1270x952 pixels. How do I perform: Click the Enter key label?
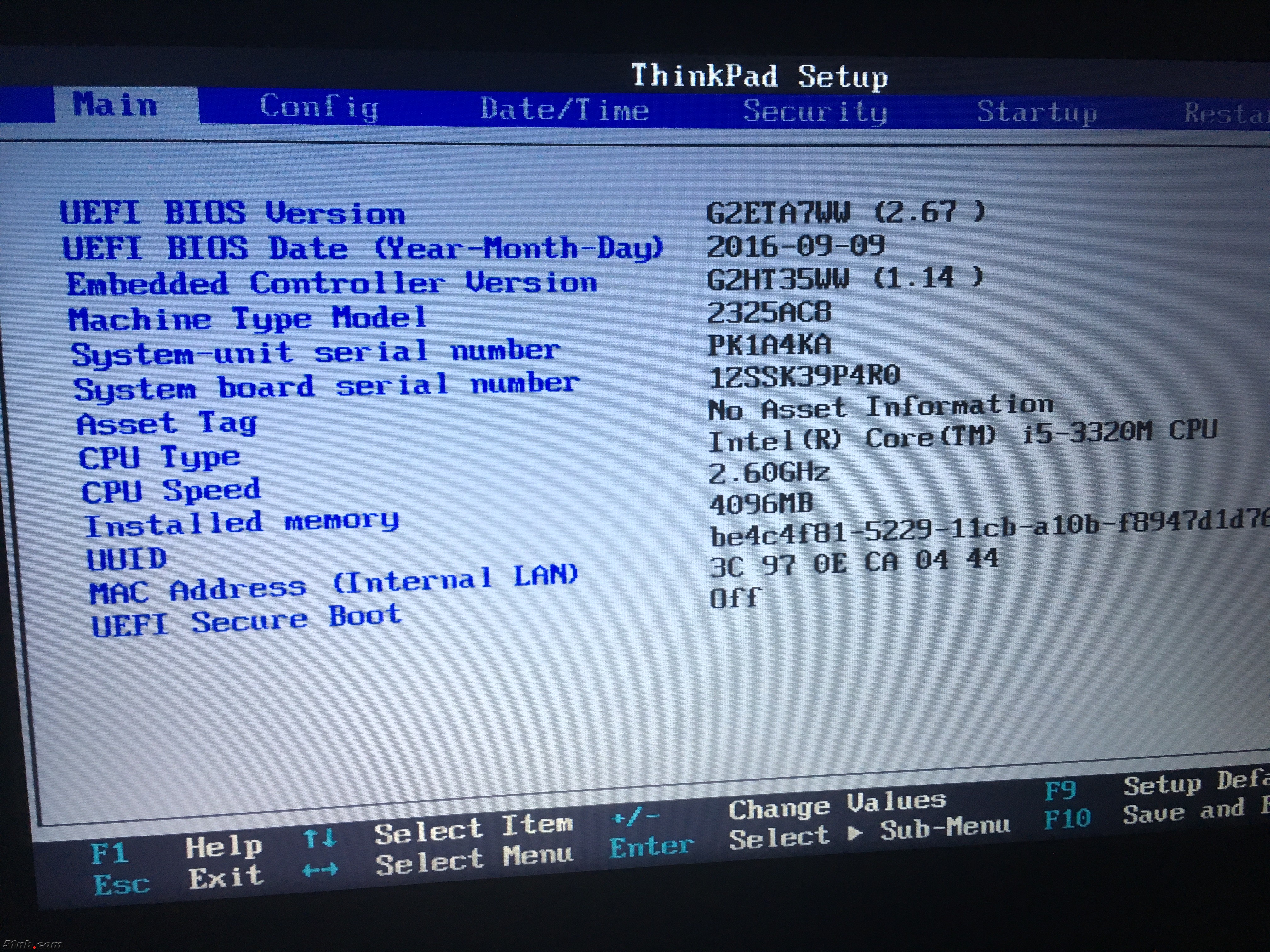pyautogui.click(x=652, y=847)
